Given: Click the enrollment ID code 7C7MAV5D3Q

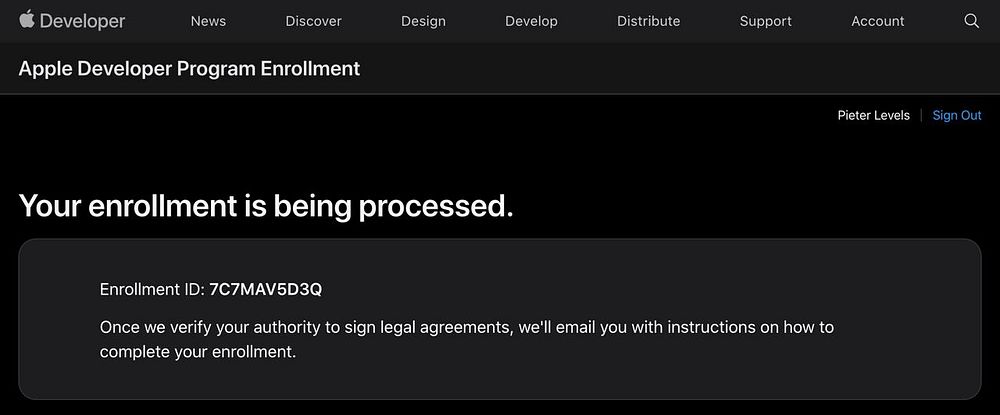Looking at the screenshot, I should 265,290.
